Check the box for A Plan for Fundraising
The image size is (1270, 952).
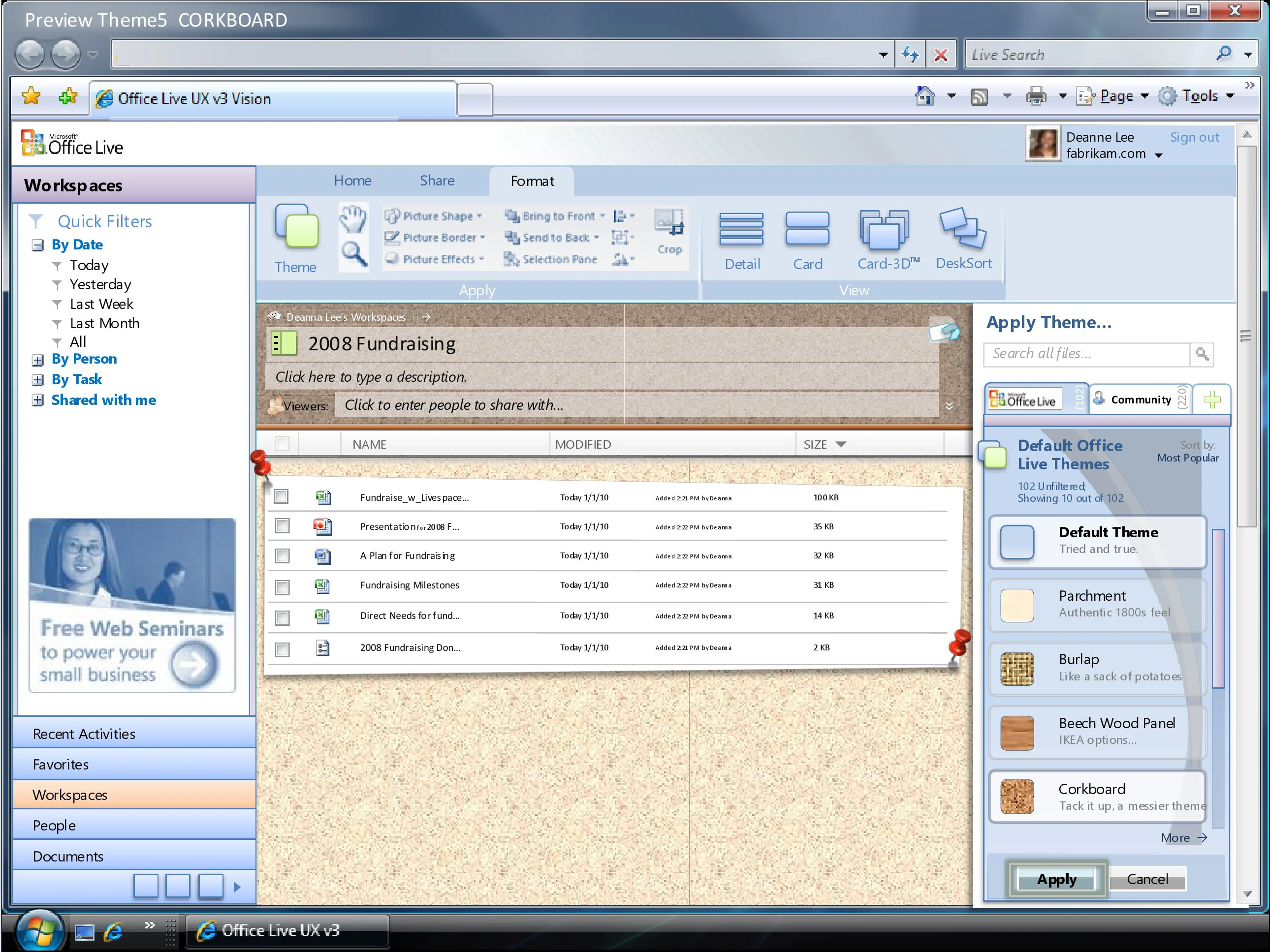coord(282,555)
